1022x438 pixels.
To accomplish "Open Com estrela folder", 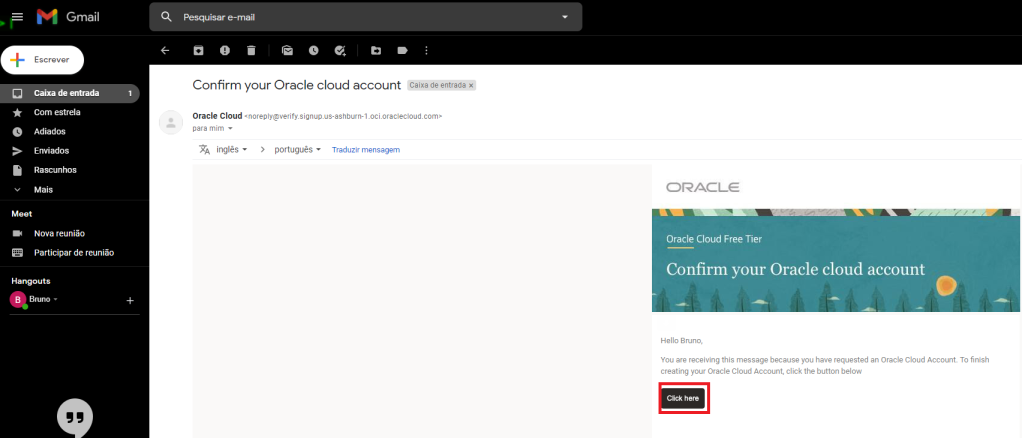I will pos(70,112).
